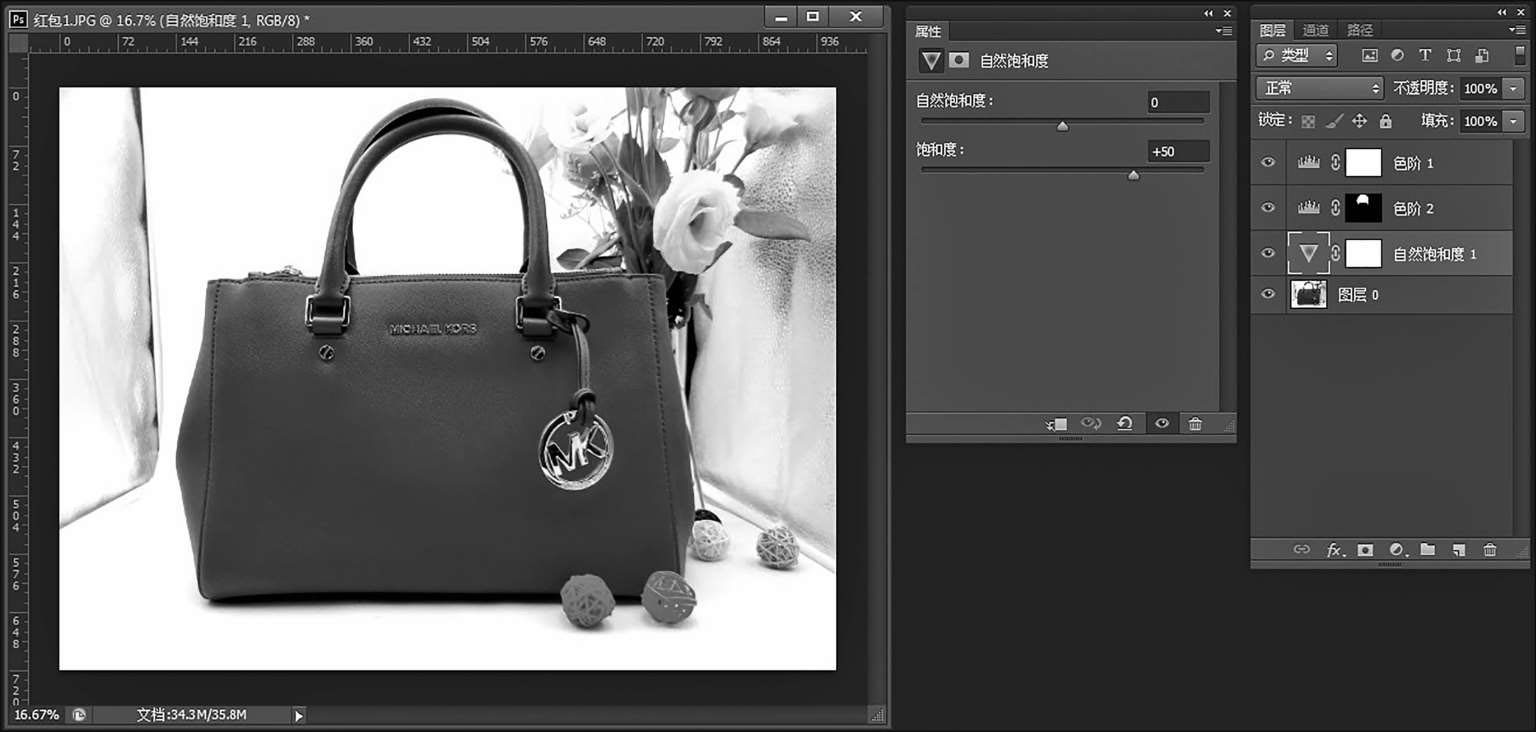Image resolution: width=1536 pixels, height=732 pixels.
Task: Select the 自然饱和度 1 layer name
Action: (x=1435, y=254)
